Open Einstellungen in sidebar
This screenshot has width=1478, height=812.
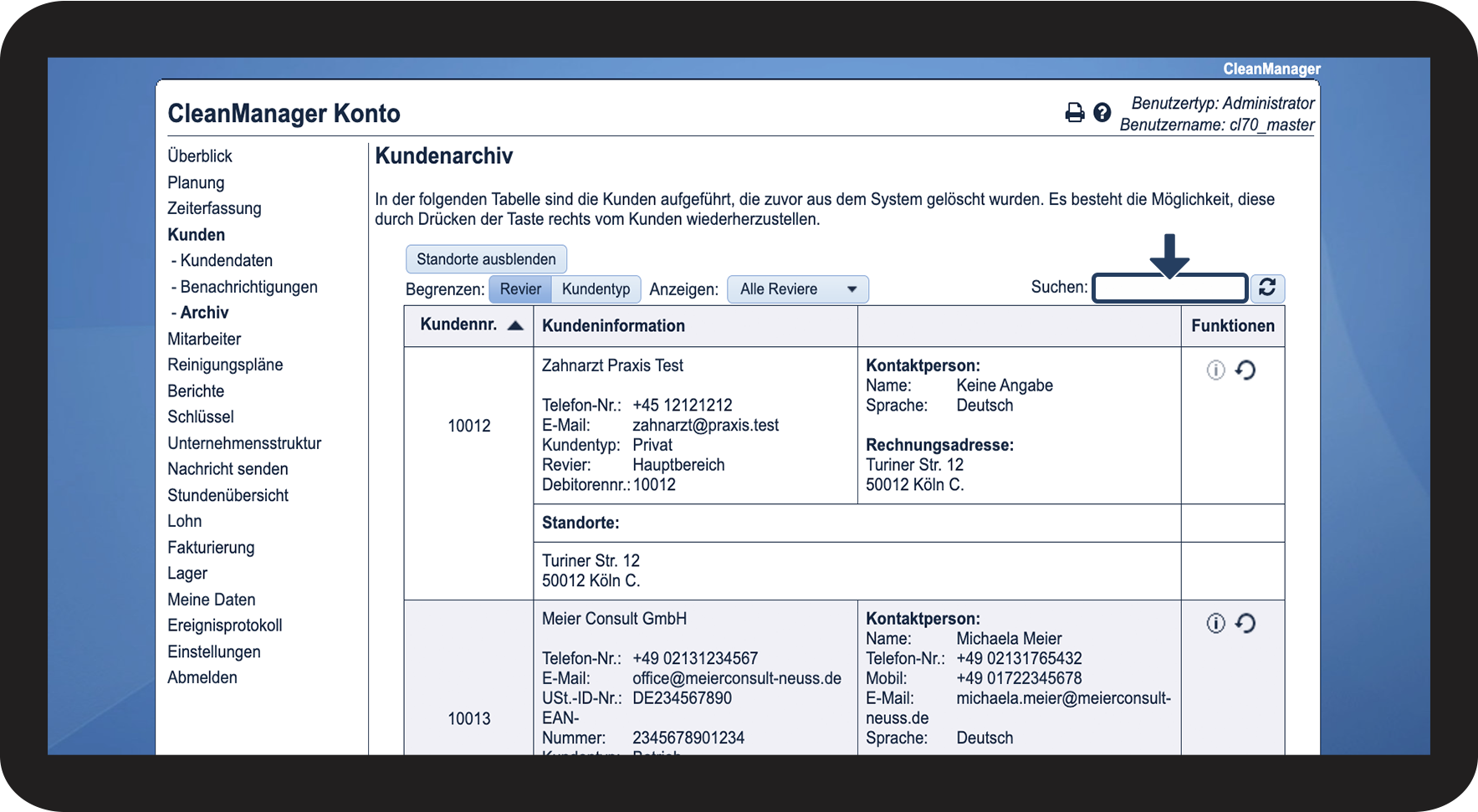tap(213, 651)
